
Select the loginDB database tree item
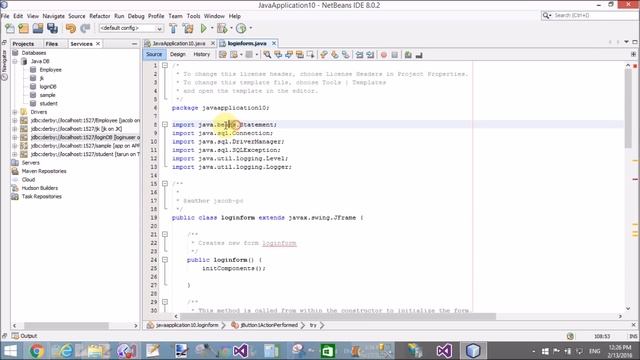[48, 87]
